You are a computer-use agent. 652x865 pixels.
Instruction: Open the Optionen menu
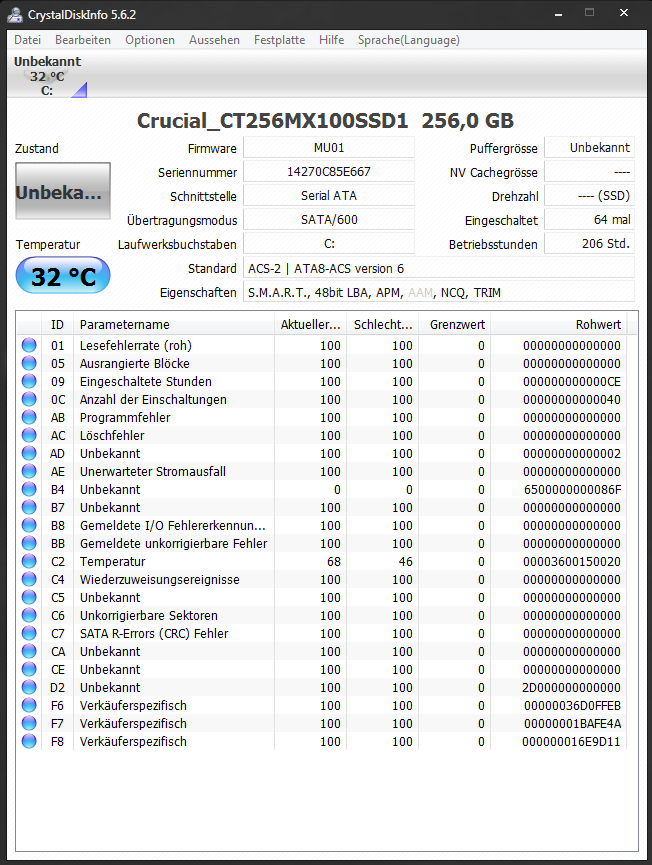(x=149, y=40)
